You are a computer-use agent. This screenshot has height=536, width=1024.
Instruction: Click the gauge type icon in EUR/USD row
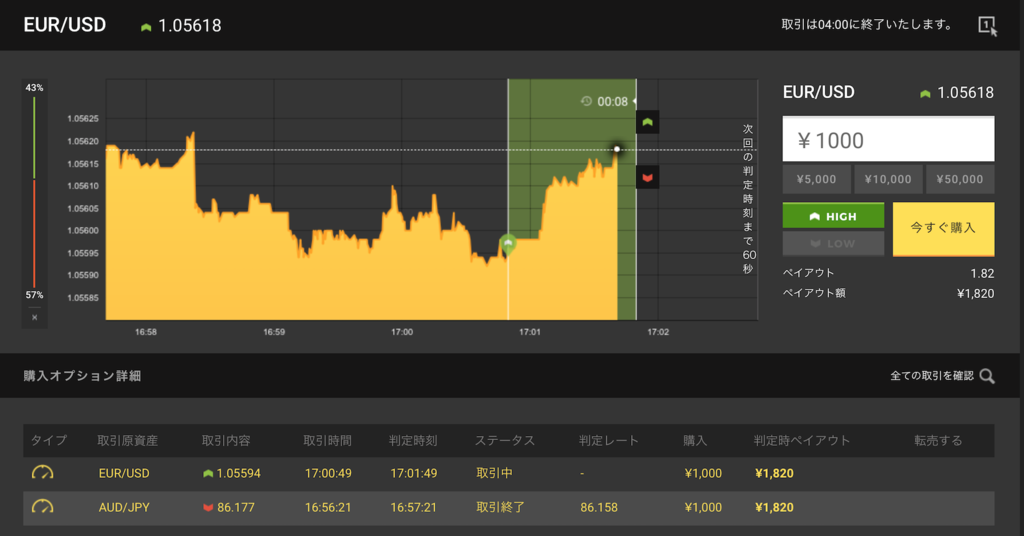tap(42, 473)
